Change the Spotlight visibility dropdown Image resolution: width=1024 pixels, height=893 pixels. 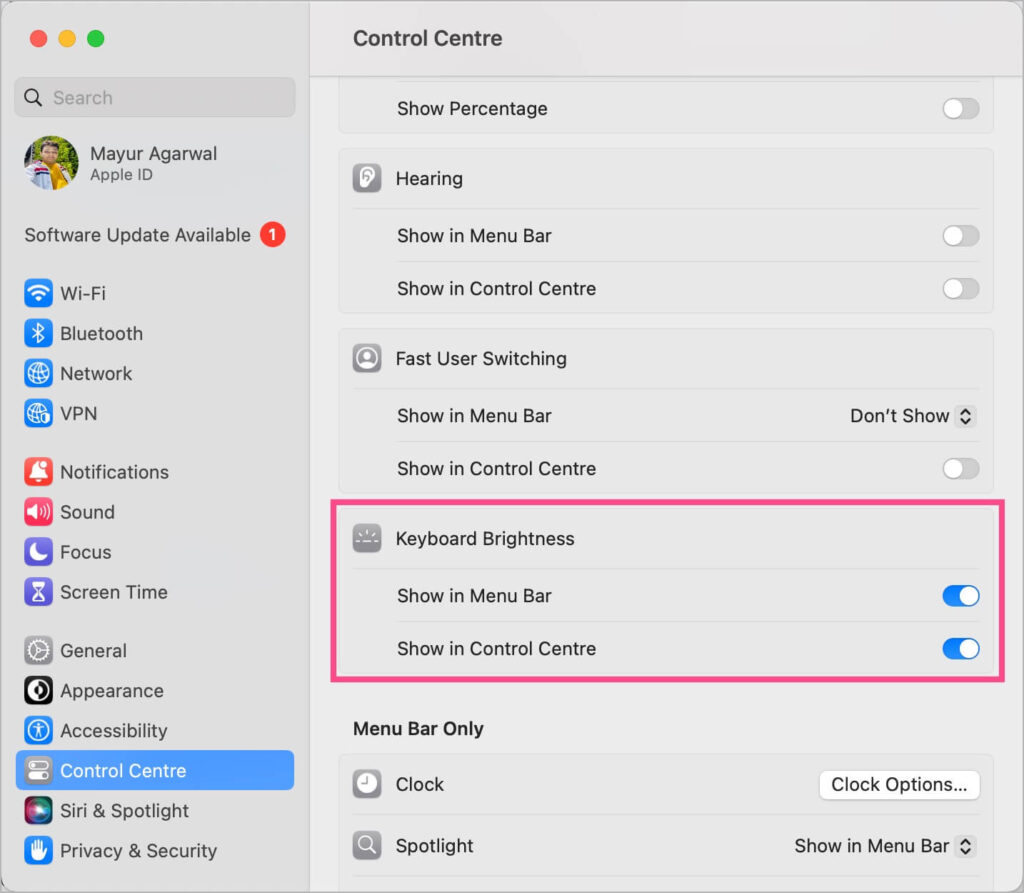click(x=883, y=846)
